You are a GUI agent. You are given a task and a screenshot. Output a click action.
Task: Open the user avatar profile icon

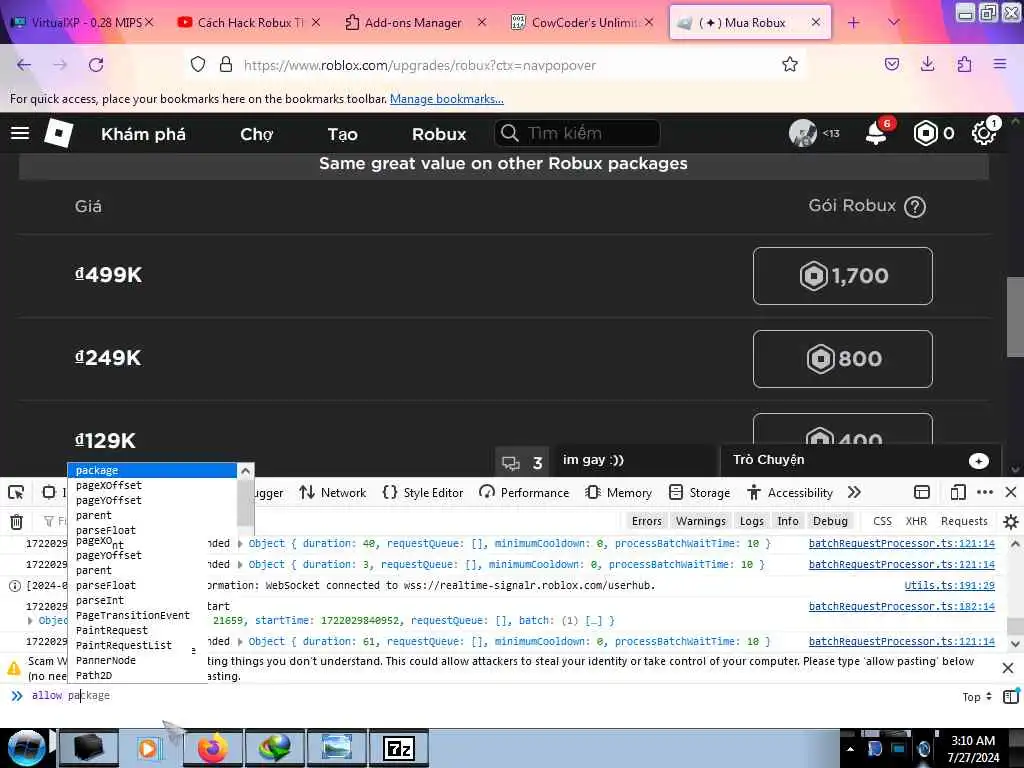[x=803, y=133]
